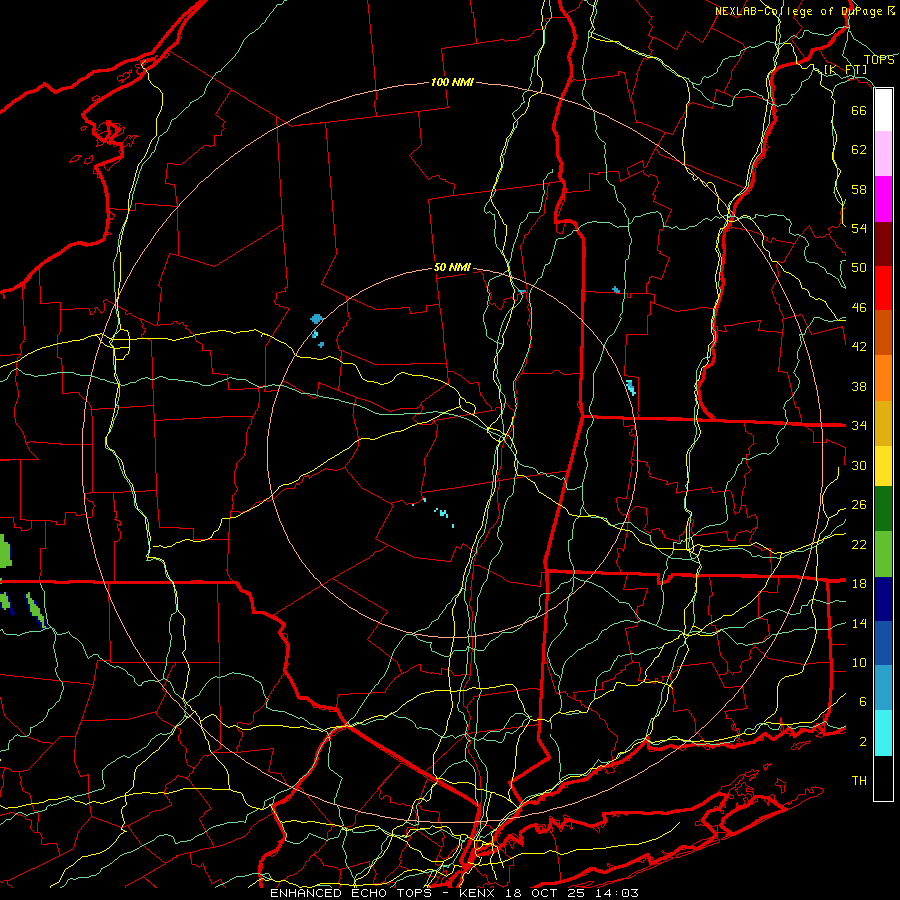Click the black TH swatch in legend
Viewport: 900px width, 900px height.
883,778
